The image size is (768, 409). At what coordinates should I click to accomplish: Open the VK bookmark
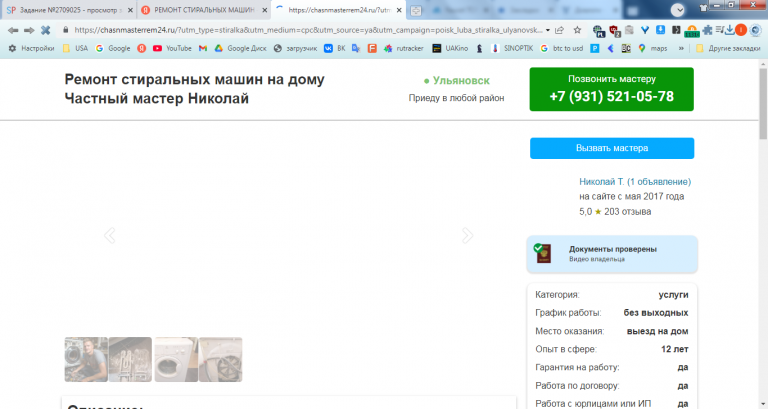point(335,48)
